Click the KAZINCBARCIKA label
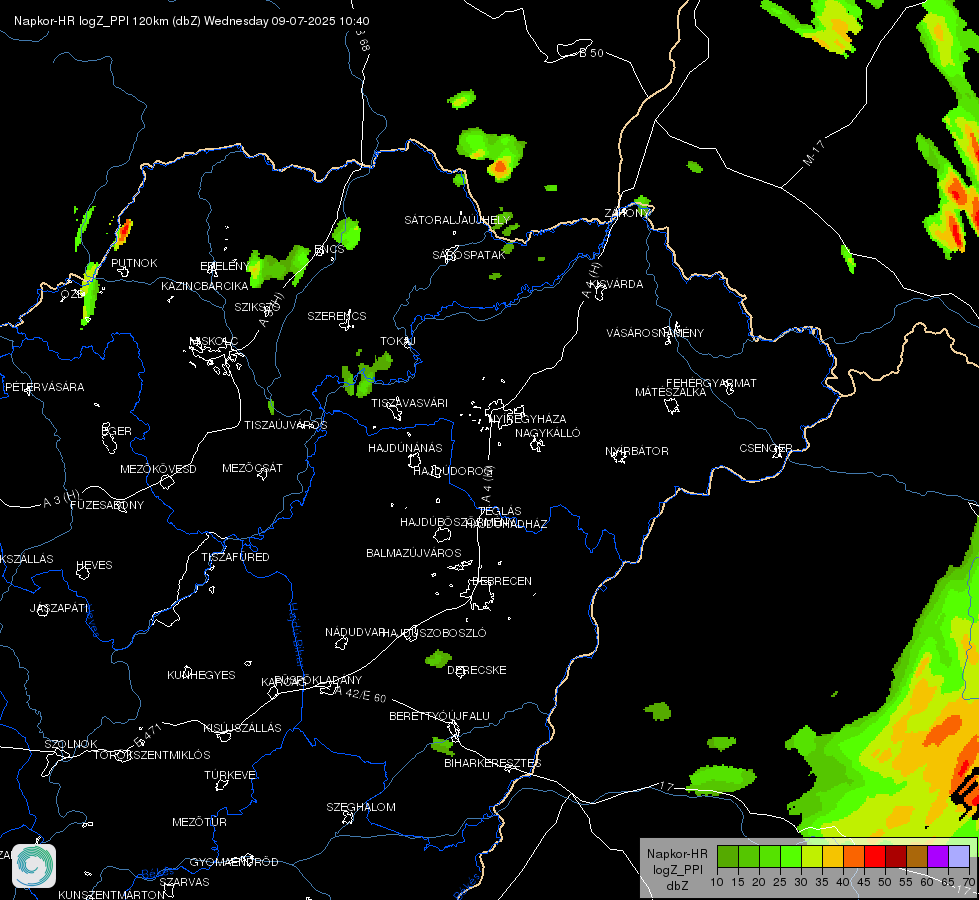979x900 pixels. tap(205, 286)
